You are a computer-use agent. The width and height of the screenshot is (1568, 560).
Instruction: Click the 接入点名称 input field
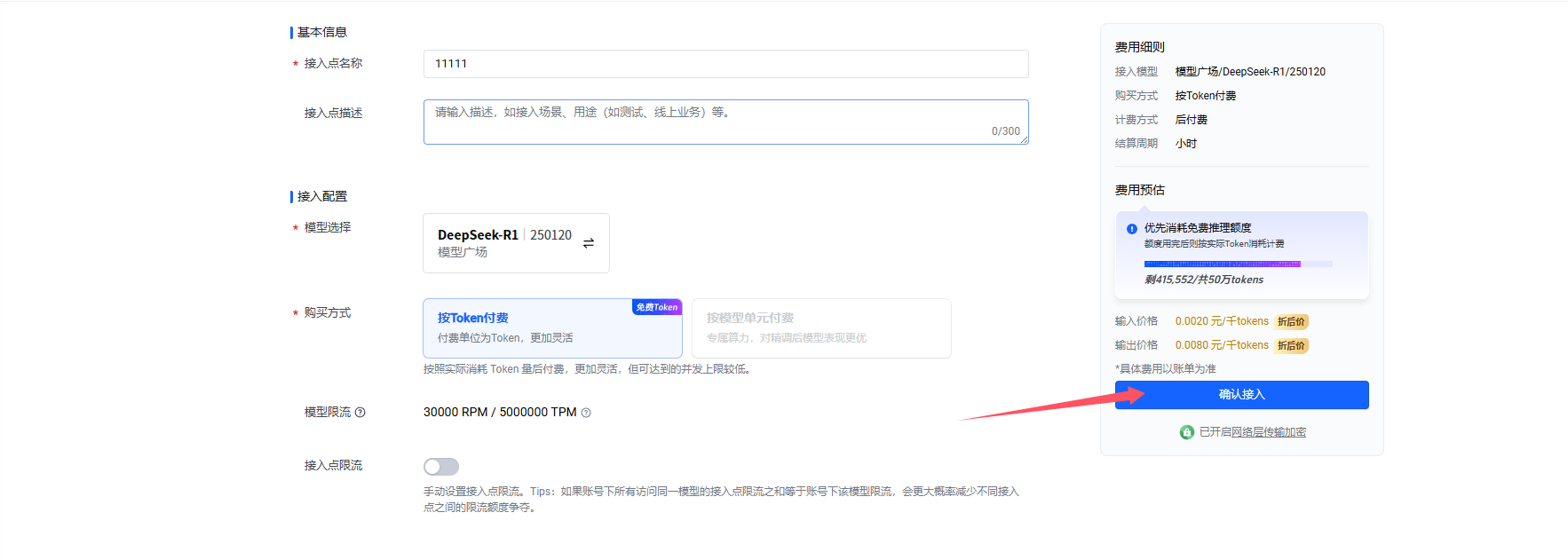pyautogui.click(x=725, y=64)
